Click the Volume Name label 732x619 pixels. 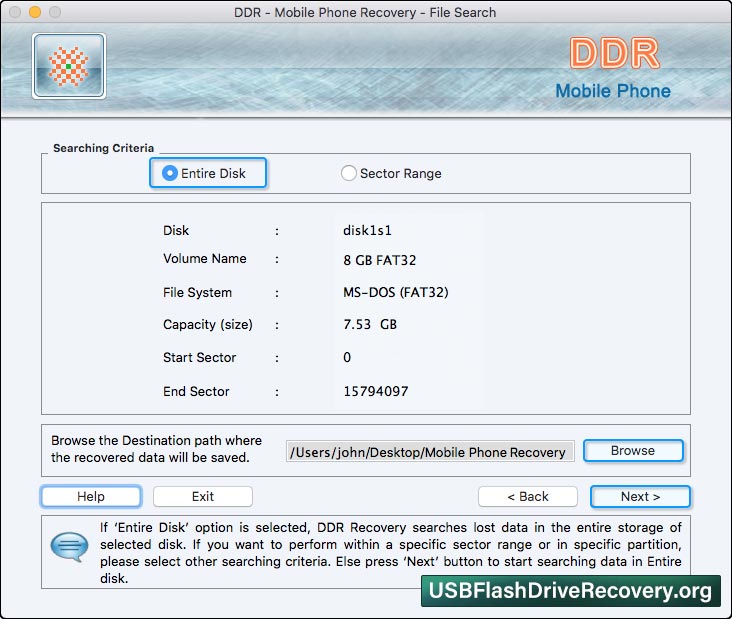coord(204,259)
